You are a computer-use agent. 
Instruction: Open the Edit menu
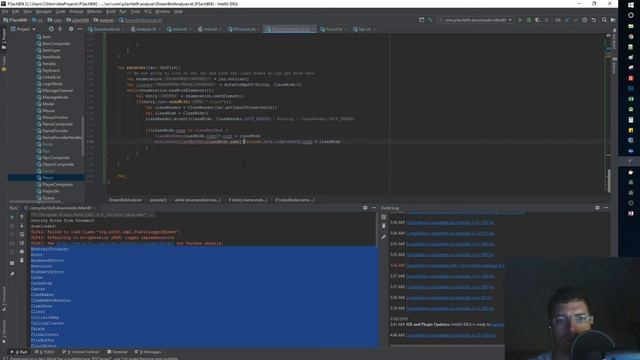coord(16,11)
